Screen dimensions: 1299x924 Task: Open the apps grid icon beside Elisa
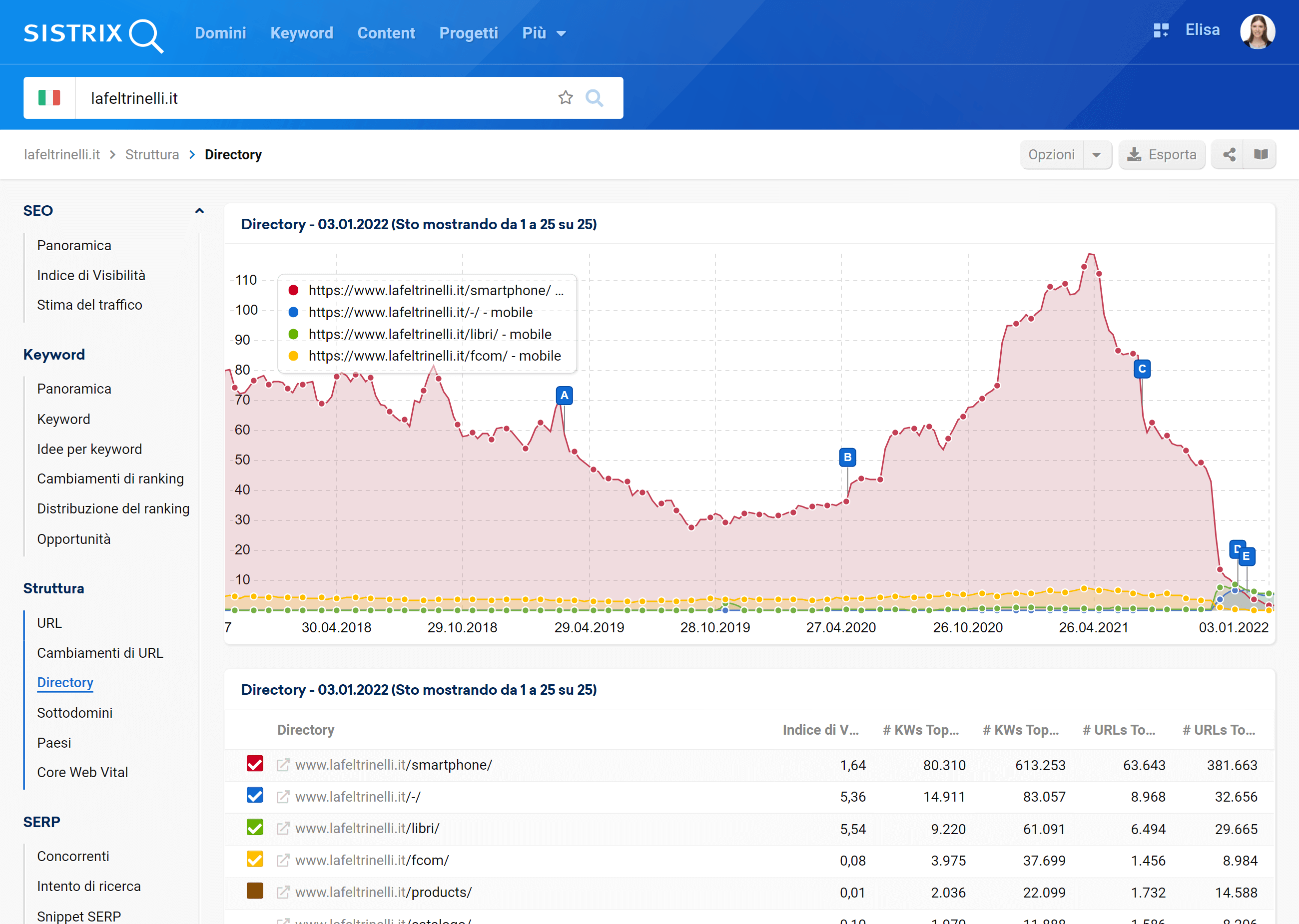pyautogui.click(x=1161, y=30)
